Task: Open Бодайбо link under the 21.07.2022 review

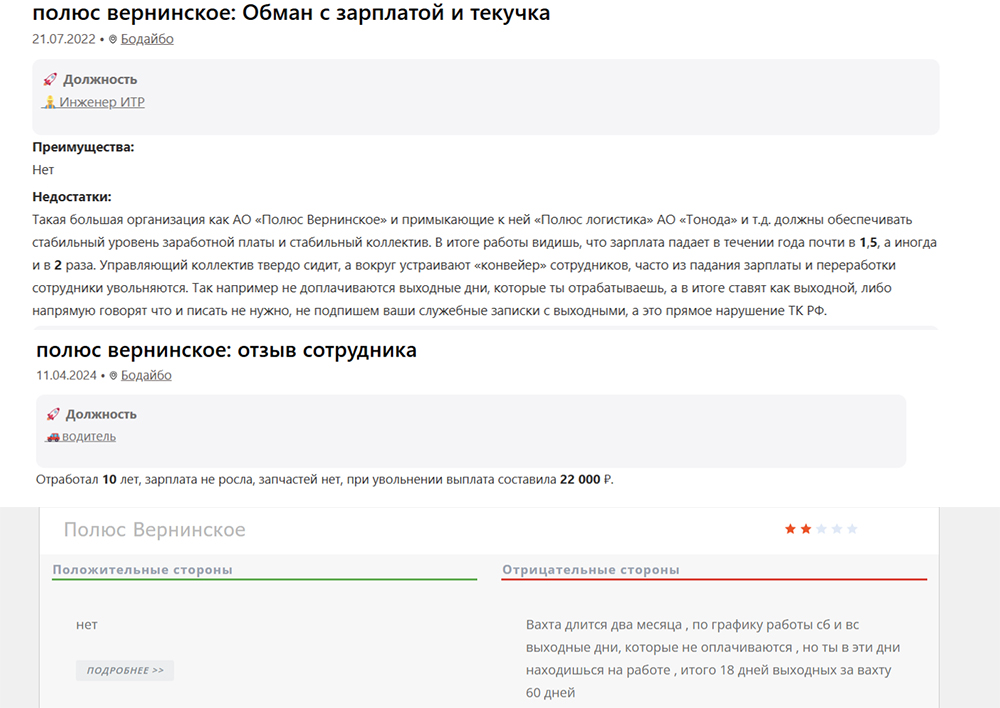Action: (147, 39)
